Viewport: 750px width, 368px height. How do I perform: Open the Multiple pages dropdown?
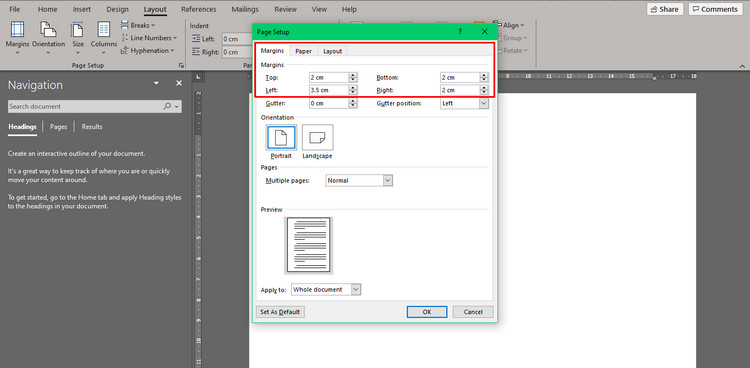point(359,180)
